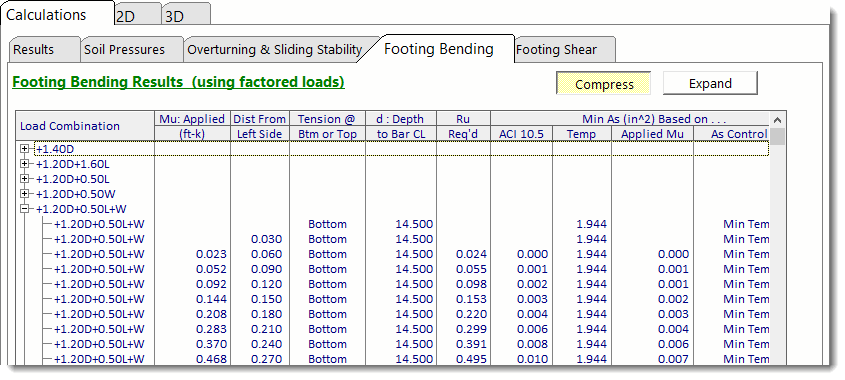
Task: Click the Dist From Left Side header
Action: tap(260, 126)
